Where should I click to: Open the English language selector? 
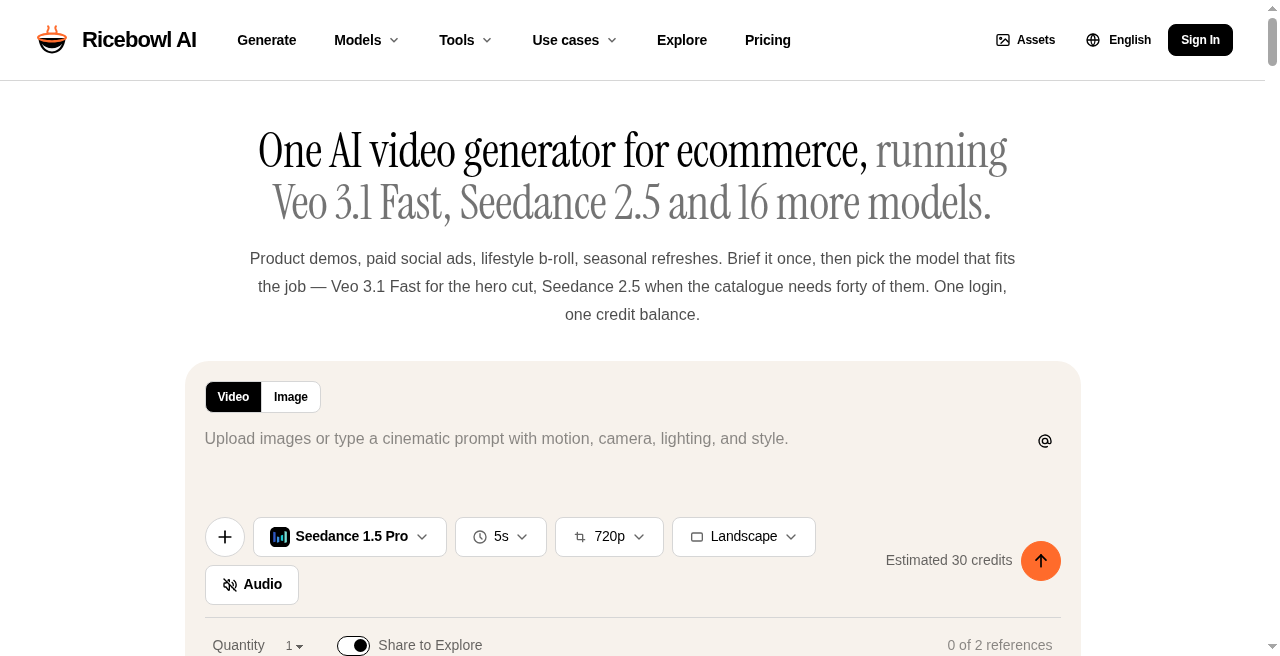tap(1118, 40)
